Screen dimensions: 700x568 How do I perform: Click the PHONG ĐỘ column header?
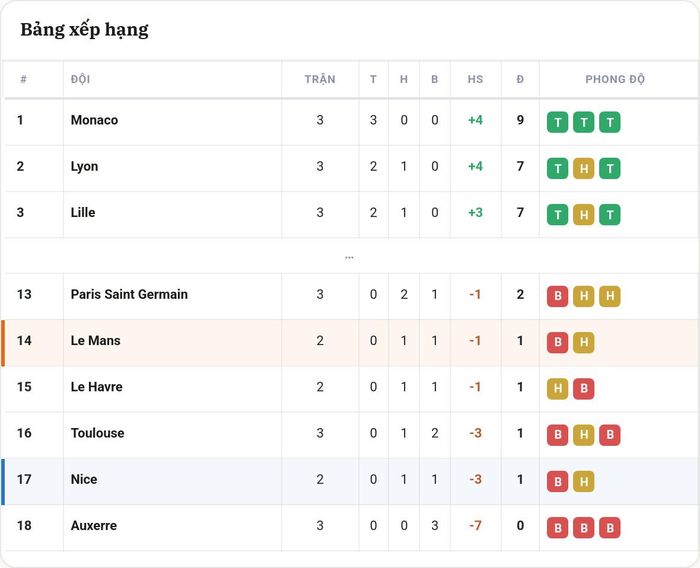click(x=615, y=79)
